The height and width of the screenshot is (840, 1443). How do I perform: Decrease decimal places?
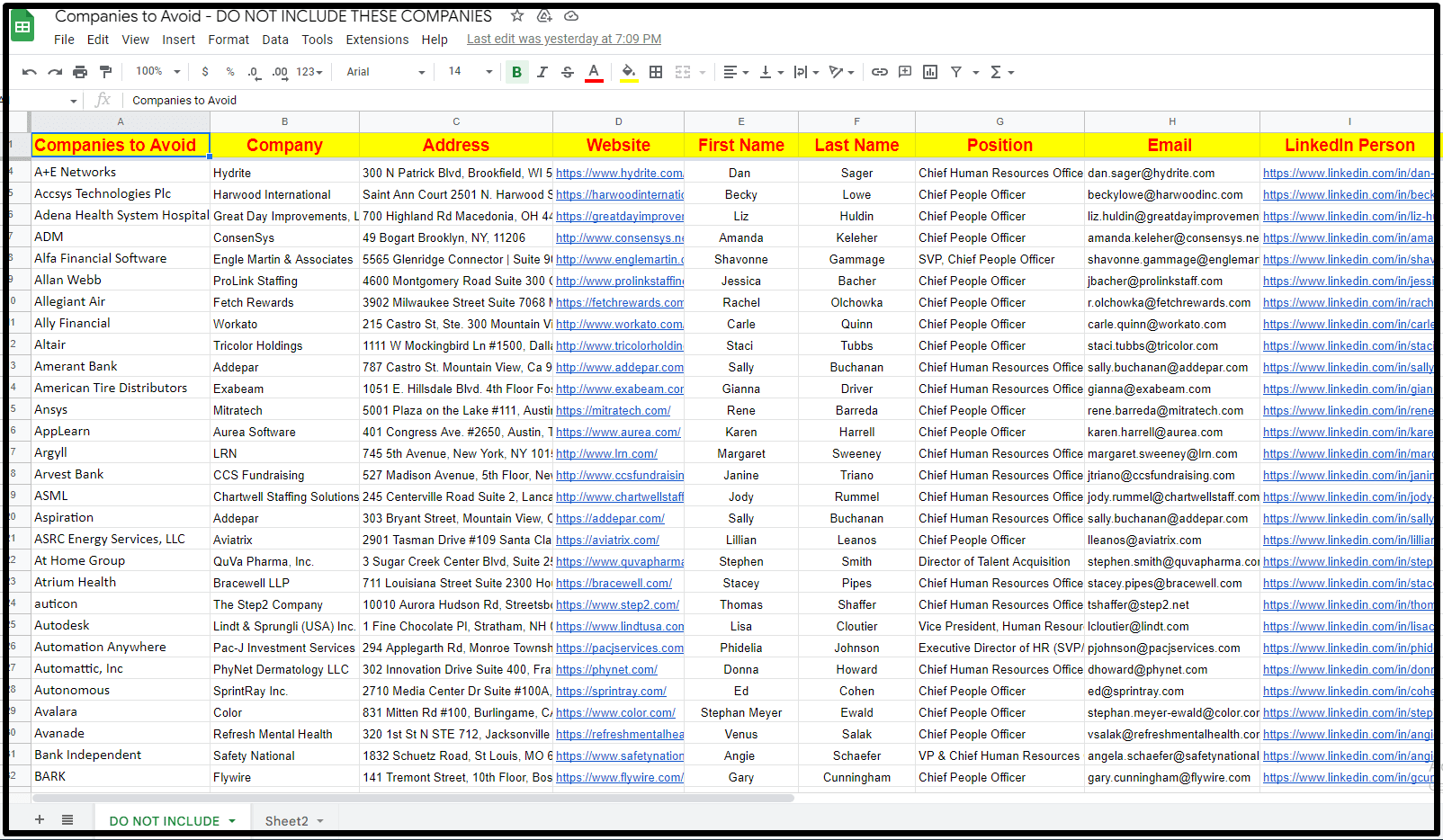point(255,72)
